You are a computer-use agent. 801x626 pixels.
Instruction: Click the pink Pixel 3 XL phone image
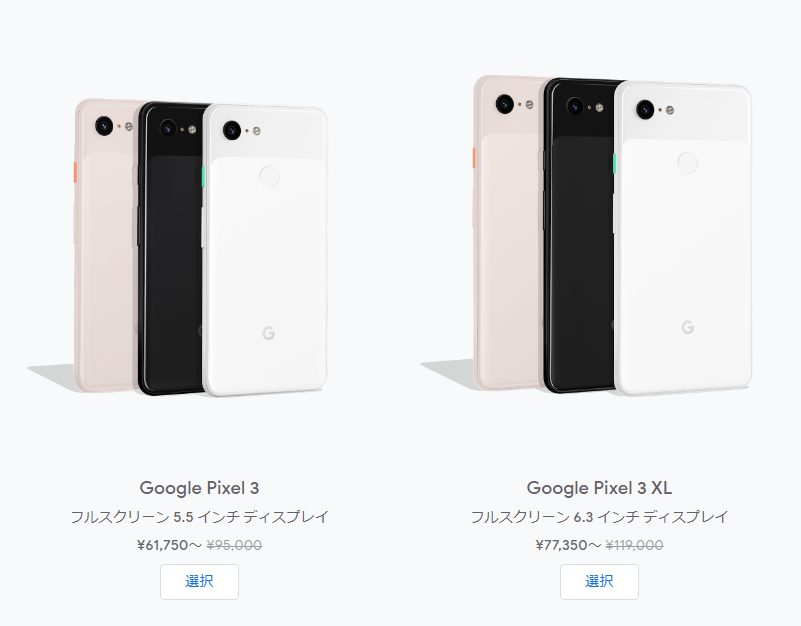(x=508, y=233)
